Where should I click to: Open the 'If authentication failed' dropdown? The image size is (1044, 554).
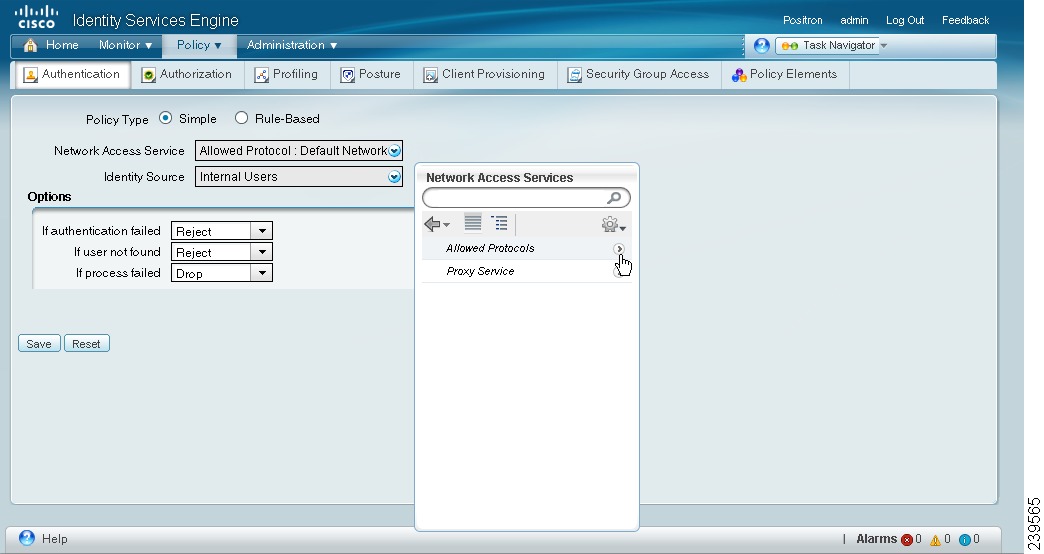262,231
